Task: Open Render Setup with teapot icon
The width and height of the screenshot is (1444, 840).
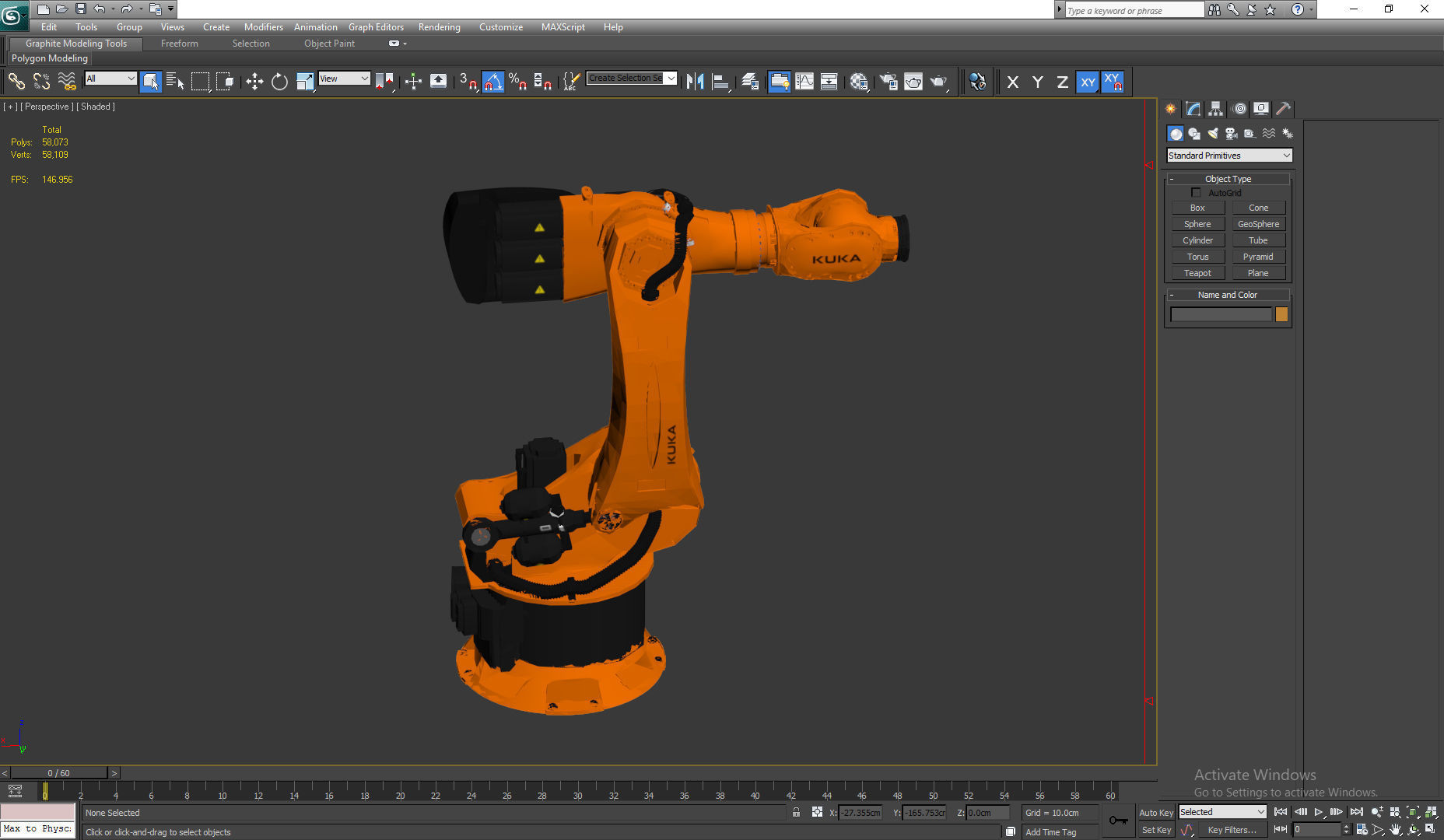Action: [x=888, y=81]
